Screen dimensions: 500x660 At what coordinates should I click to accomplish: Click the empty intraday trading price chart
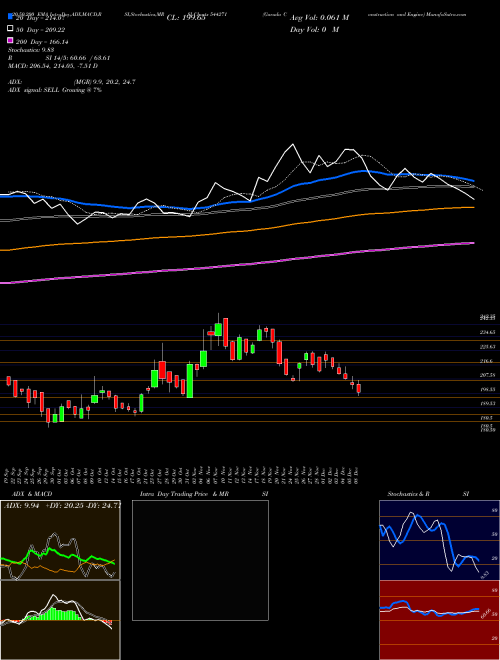coord(200,560)
